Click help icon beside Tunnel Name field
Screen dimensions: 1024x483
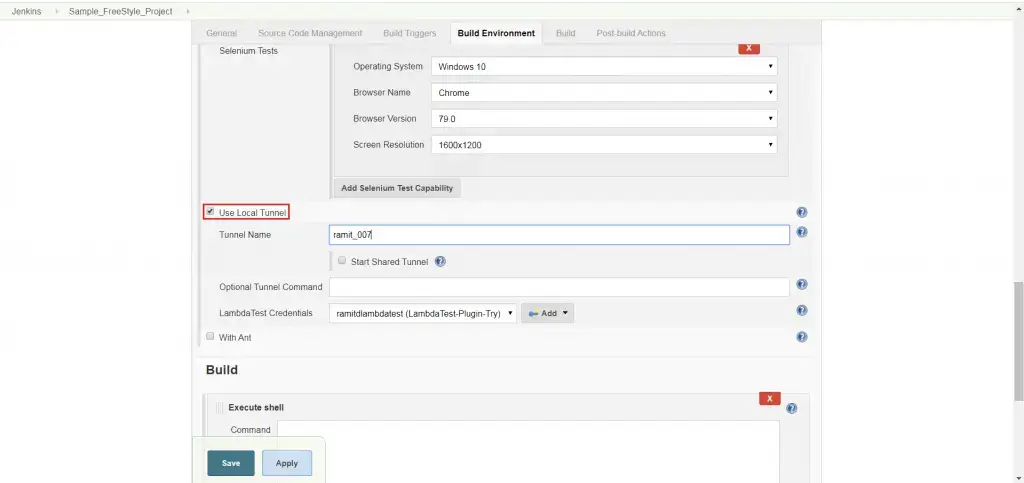(x=802, y=233)
